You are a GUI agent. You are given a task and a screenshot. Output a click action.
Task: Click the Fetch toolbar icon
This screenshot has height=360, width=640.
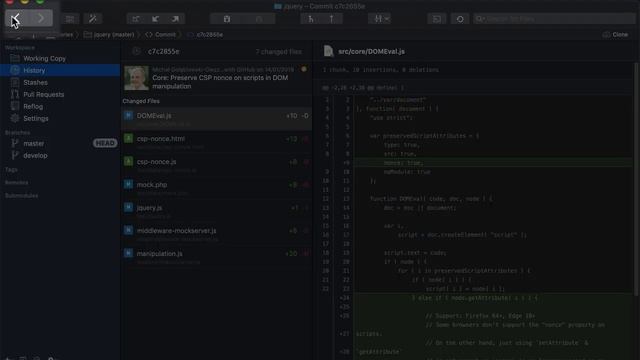point(136,19)
